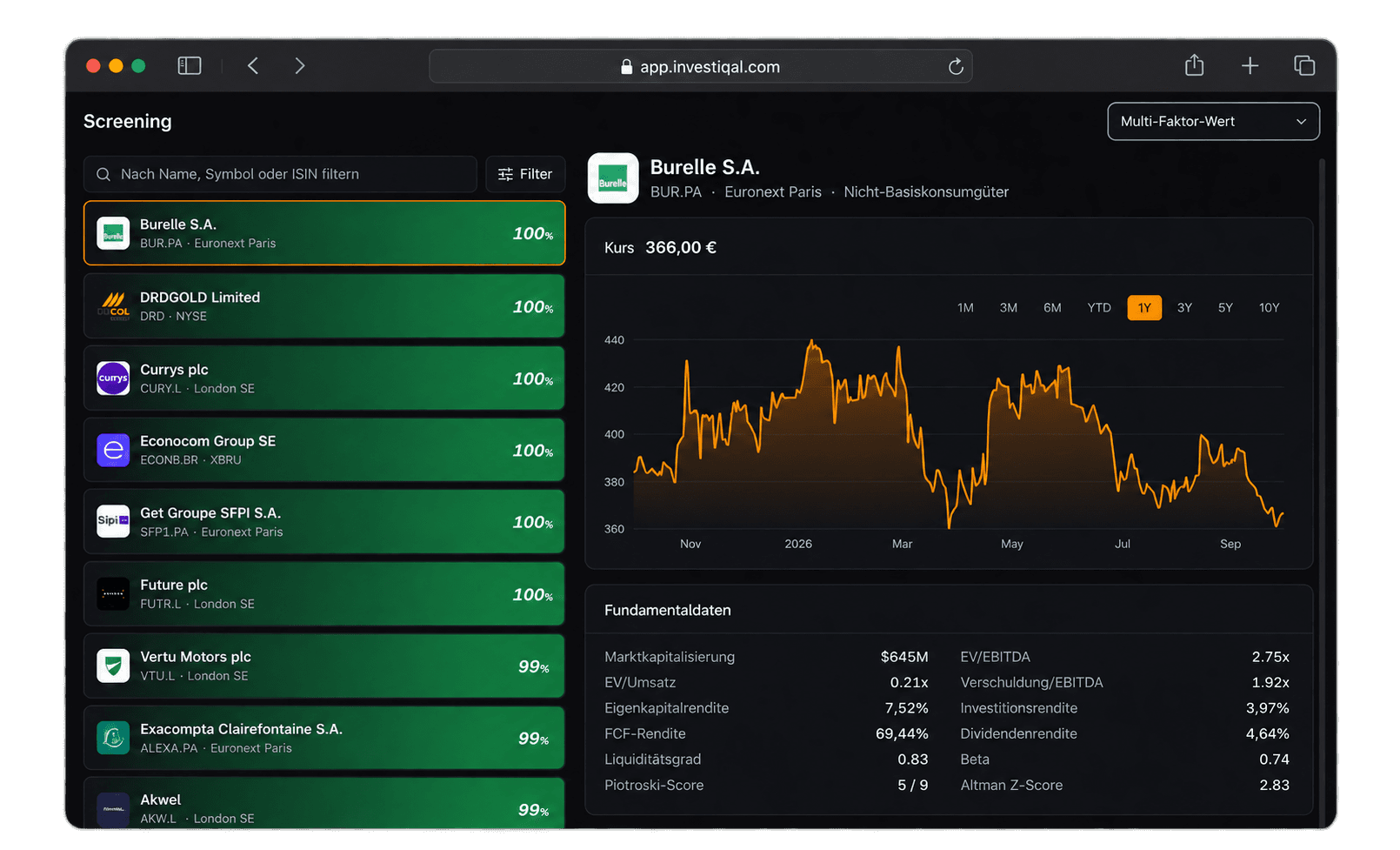Select Econocom Group SE list row
1400x850 pixels.
pos(324,450)
